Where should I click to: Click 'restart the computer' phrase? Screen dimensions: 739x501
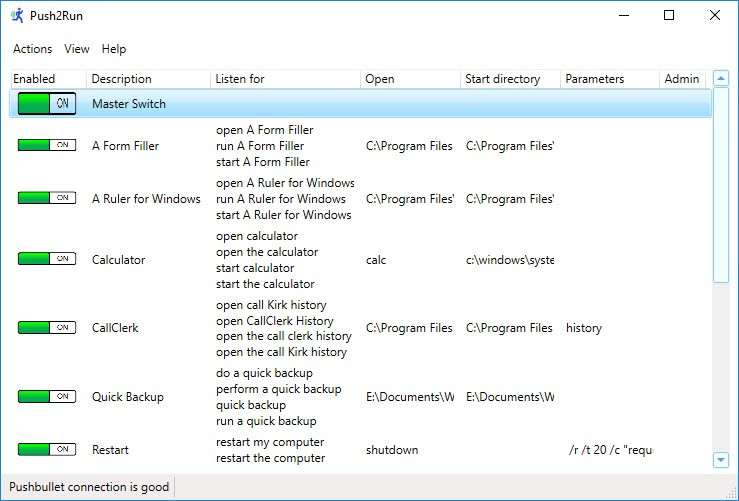point(270,458)
